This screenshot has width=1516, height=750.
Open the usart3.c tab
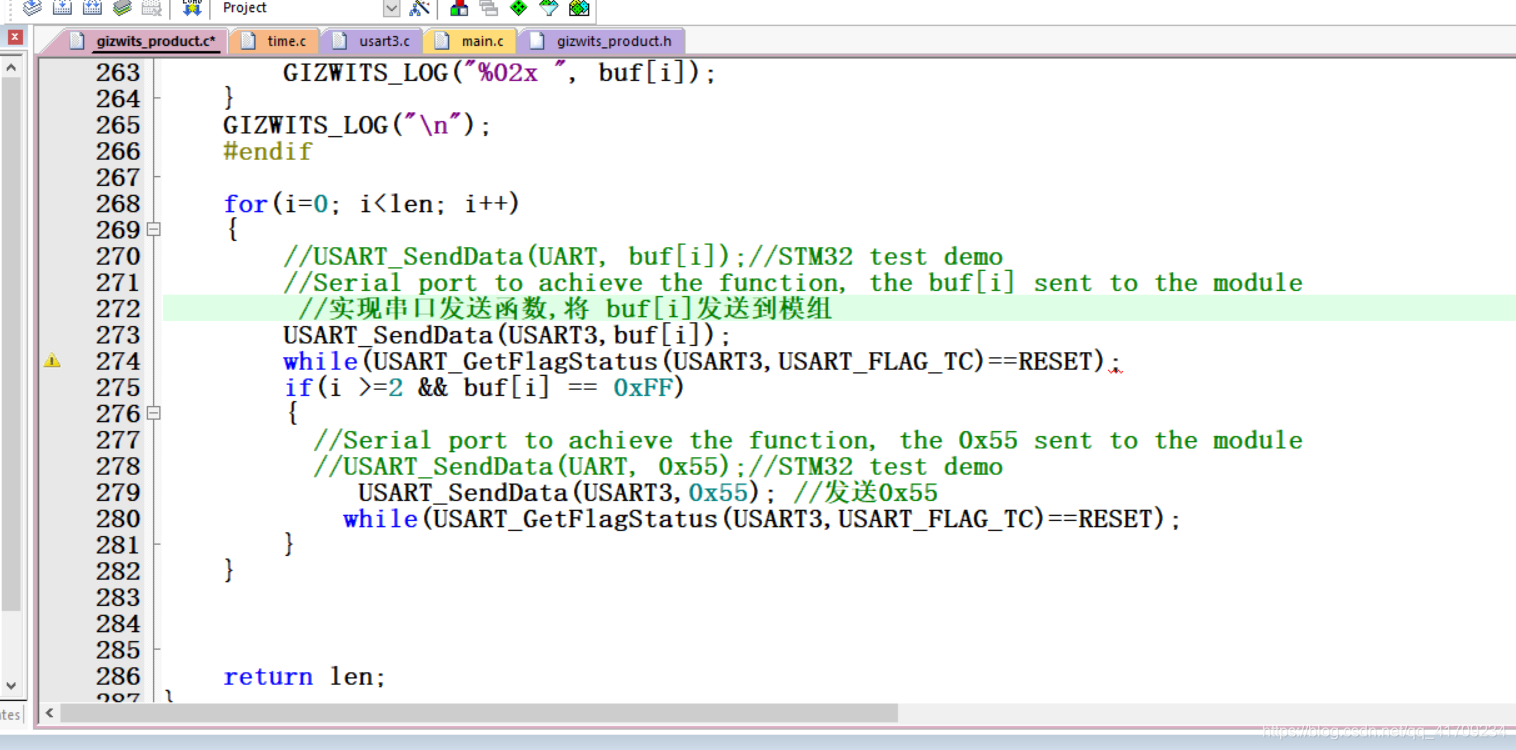tap(374, 41)
